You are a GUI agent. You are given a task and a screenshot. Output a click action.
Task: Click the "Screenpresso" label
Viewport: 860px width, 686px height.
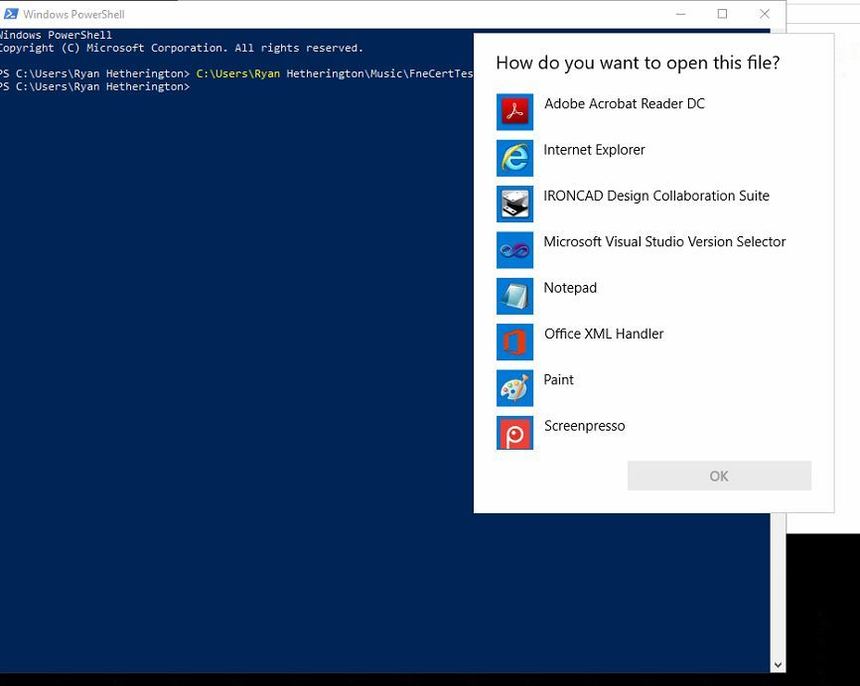click(x=584, y=426)
